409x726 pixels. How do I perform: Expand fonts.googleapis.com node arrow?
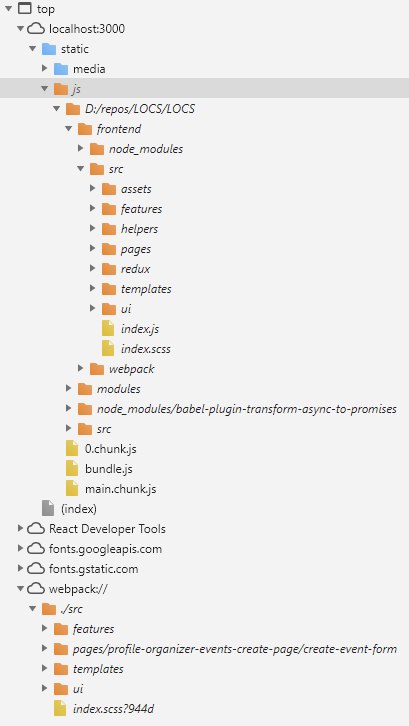[20, 549]
